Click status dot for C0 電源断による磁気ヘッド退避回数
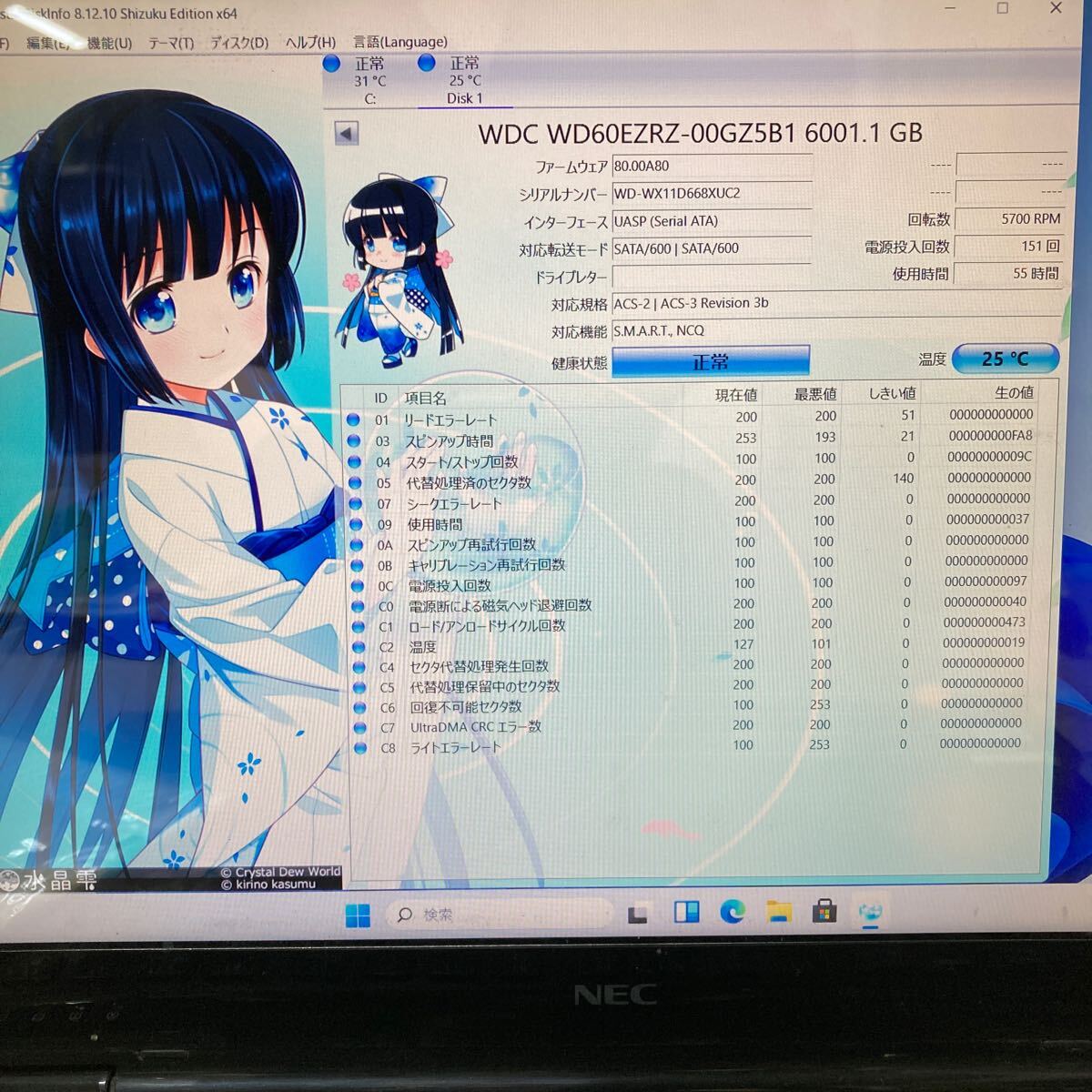Screen dimensions: 1092x1092 pos(358,606)
